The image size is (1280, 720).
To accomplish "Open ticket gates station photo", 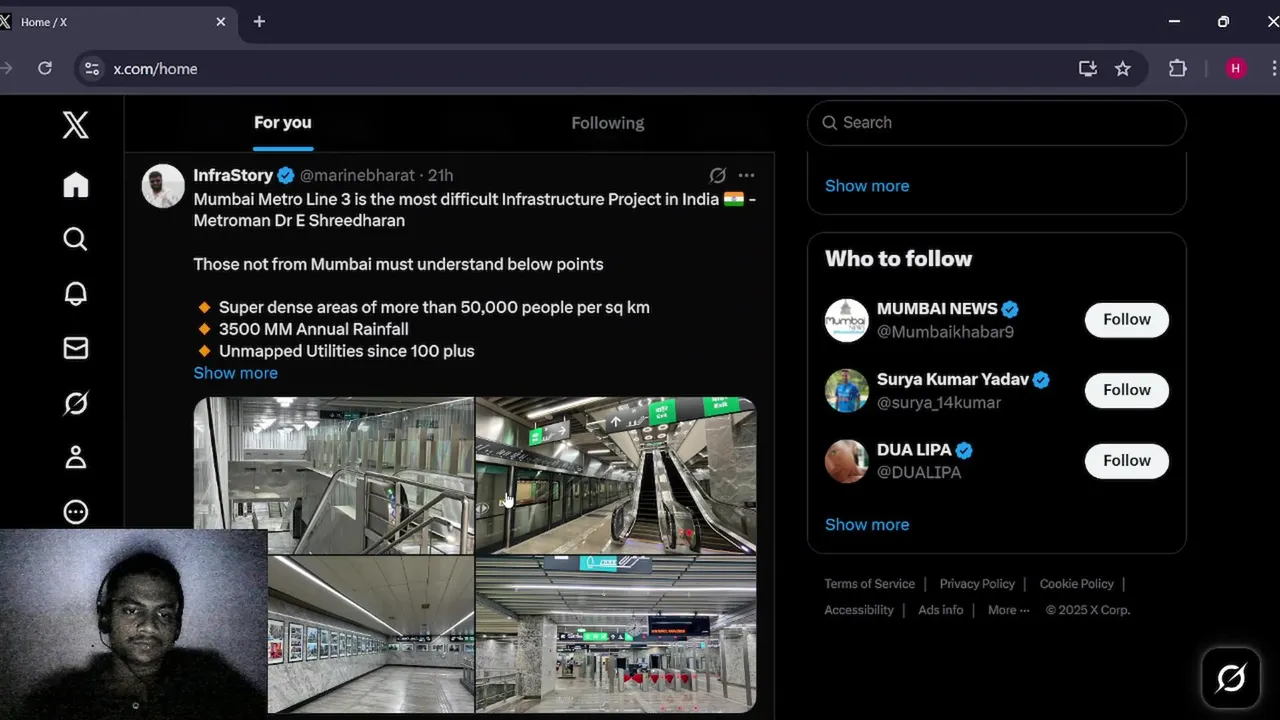I will (x=616, y=634).
